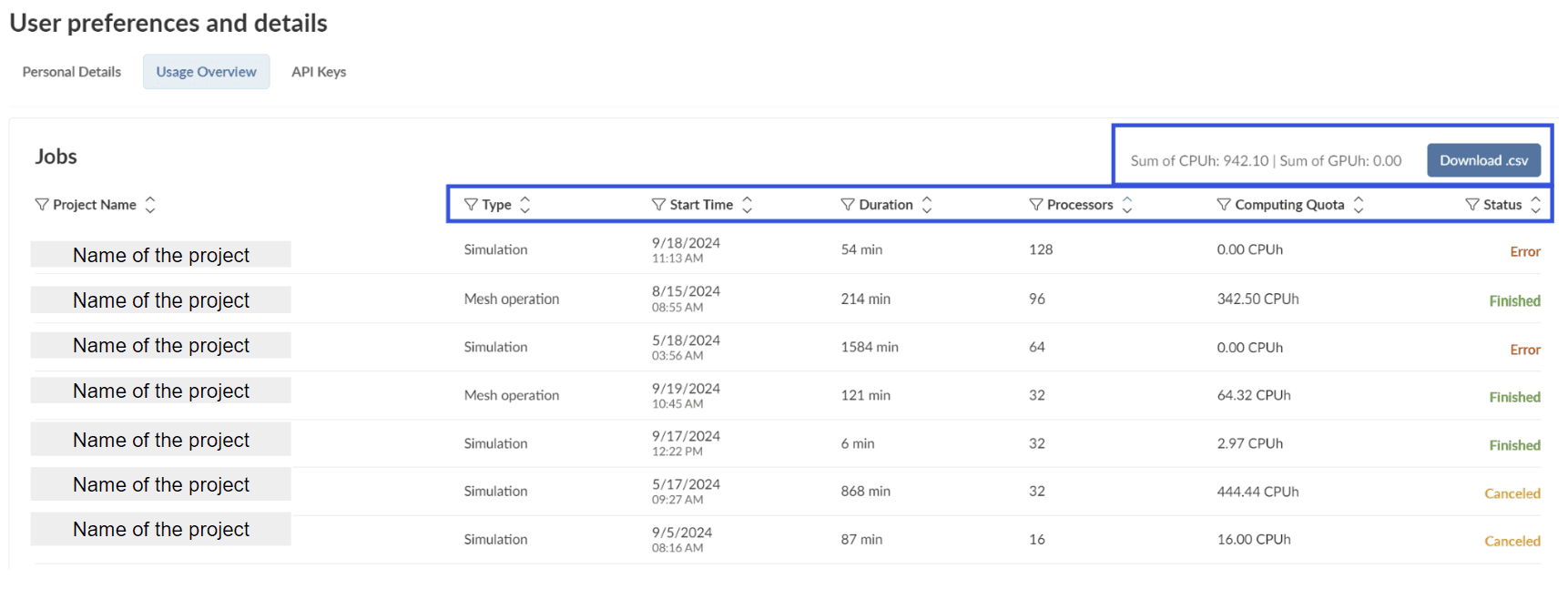
Task: Click the Status column filter icon
Action: [1471, 205]
